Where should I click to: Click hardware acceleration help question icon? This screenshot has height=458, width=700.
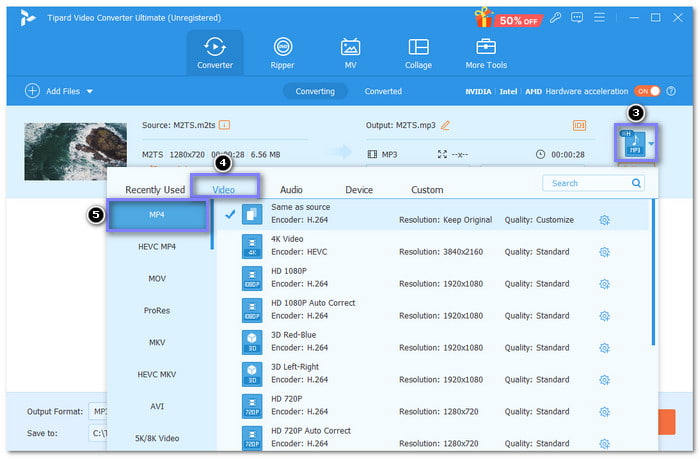coord(671,91)
